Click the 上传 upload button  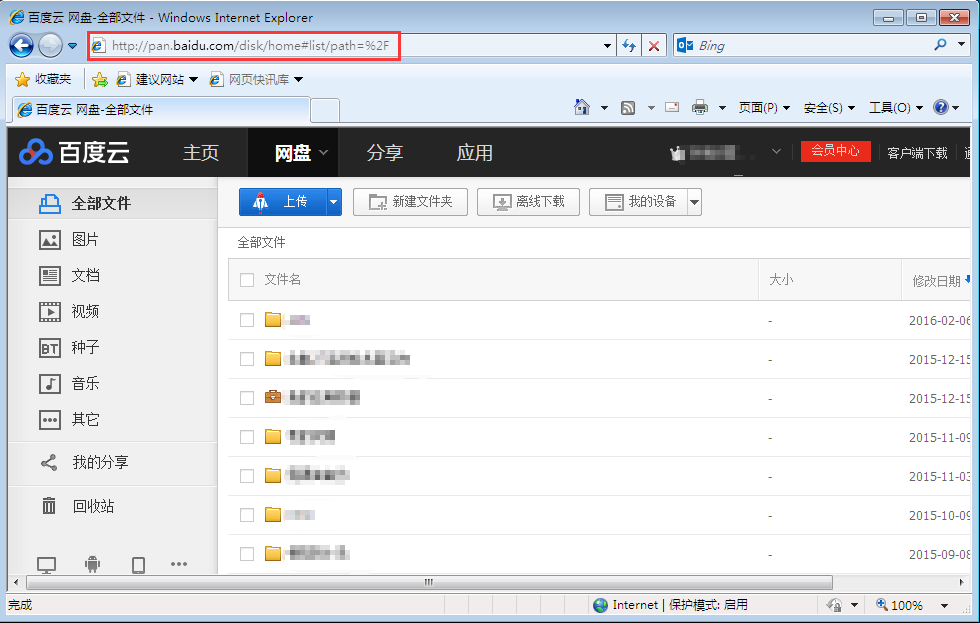[x=282, y=202]
